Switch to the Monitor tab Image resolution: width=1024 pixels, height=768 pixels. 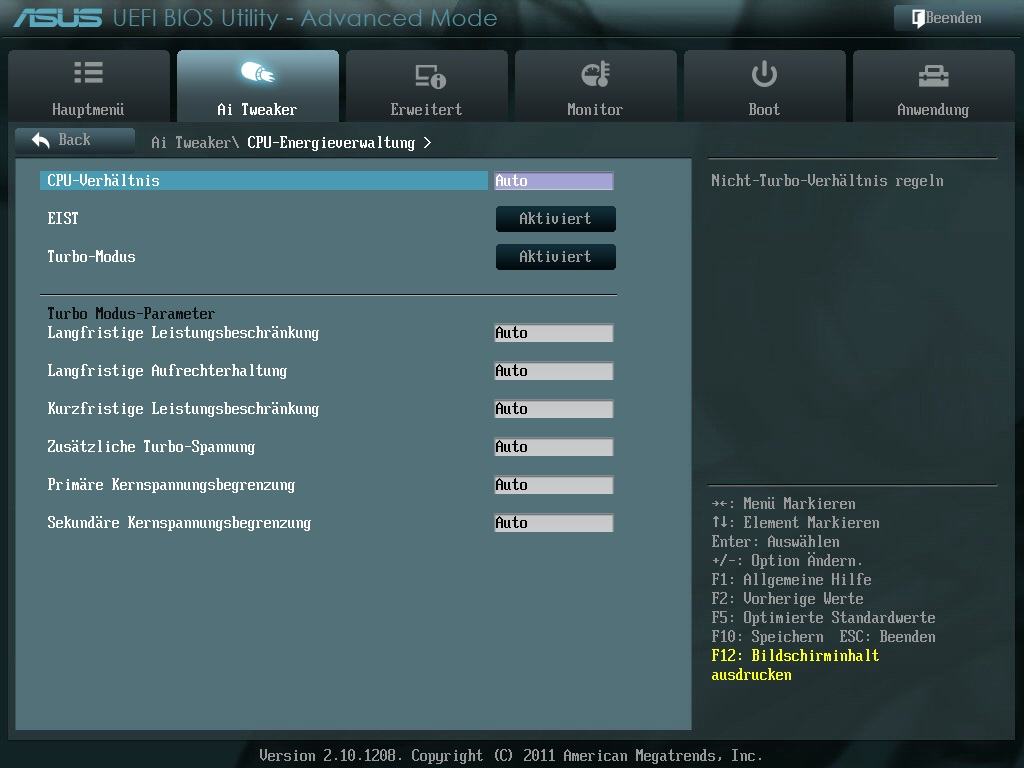pos(596,86)
